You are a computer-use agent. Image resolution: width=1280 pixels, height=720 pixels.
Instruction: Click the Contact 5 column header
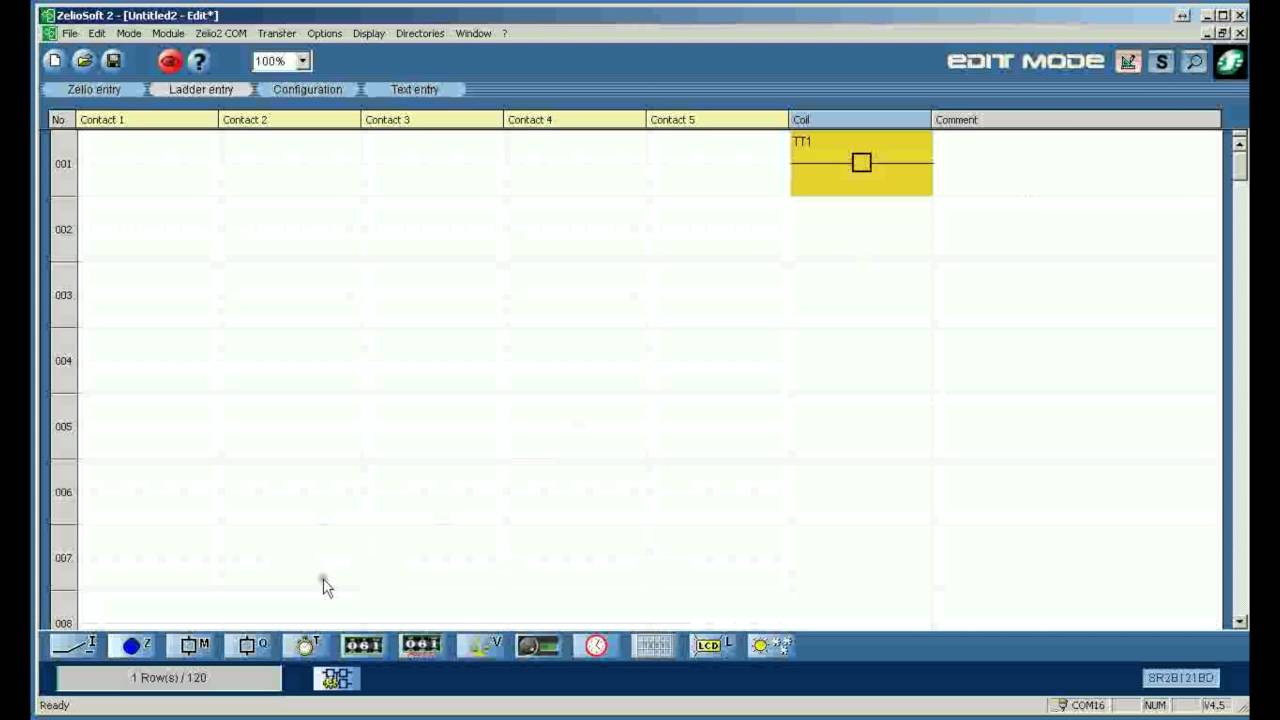718,120
